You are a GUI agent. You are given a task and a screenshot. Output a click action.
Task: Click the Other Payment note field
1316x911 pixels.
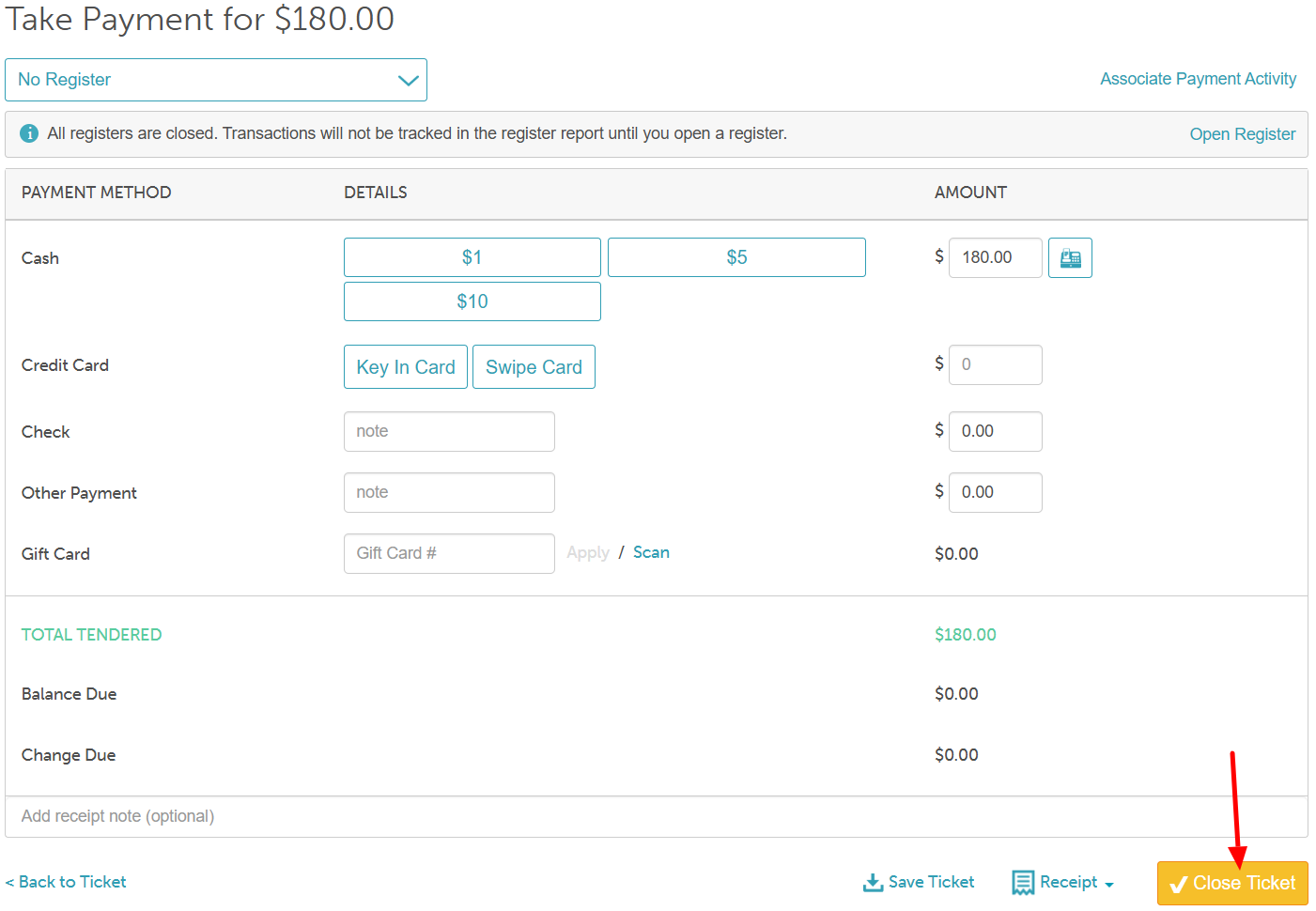[x=449, y=492]
